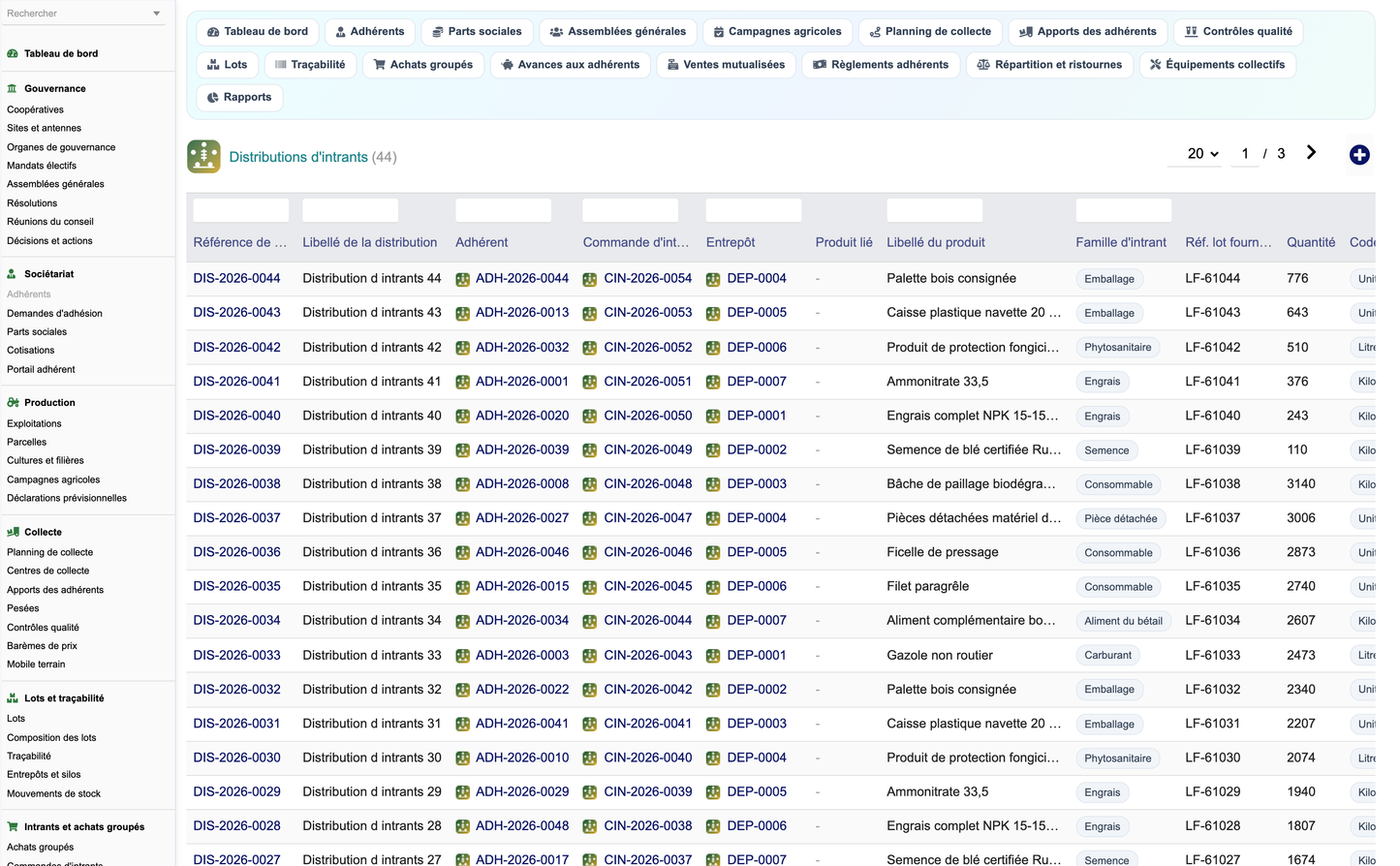Click adhérent icon beside ADH-2026-0008

click(463, 484)
